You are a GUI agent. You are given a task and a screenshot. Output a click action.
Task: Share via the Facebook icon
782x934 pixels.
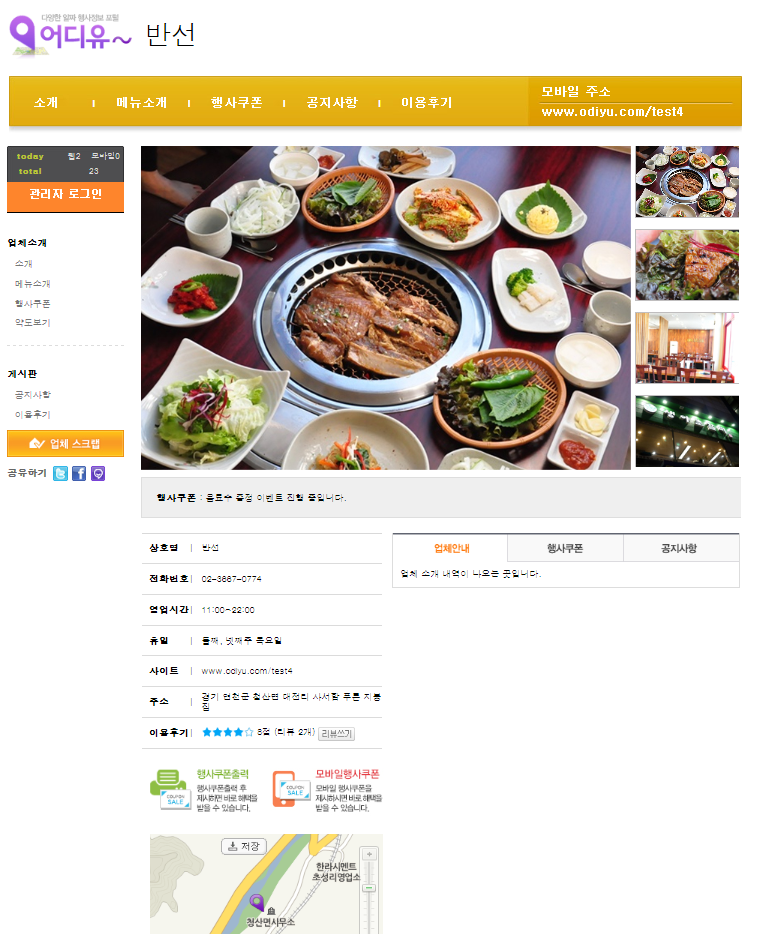click(x=79, y=474)
